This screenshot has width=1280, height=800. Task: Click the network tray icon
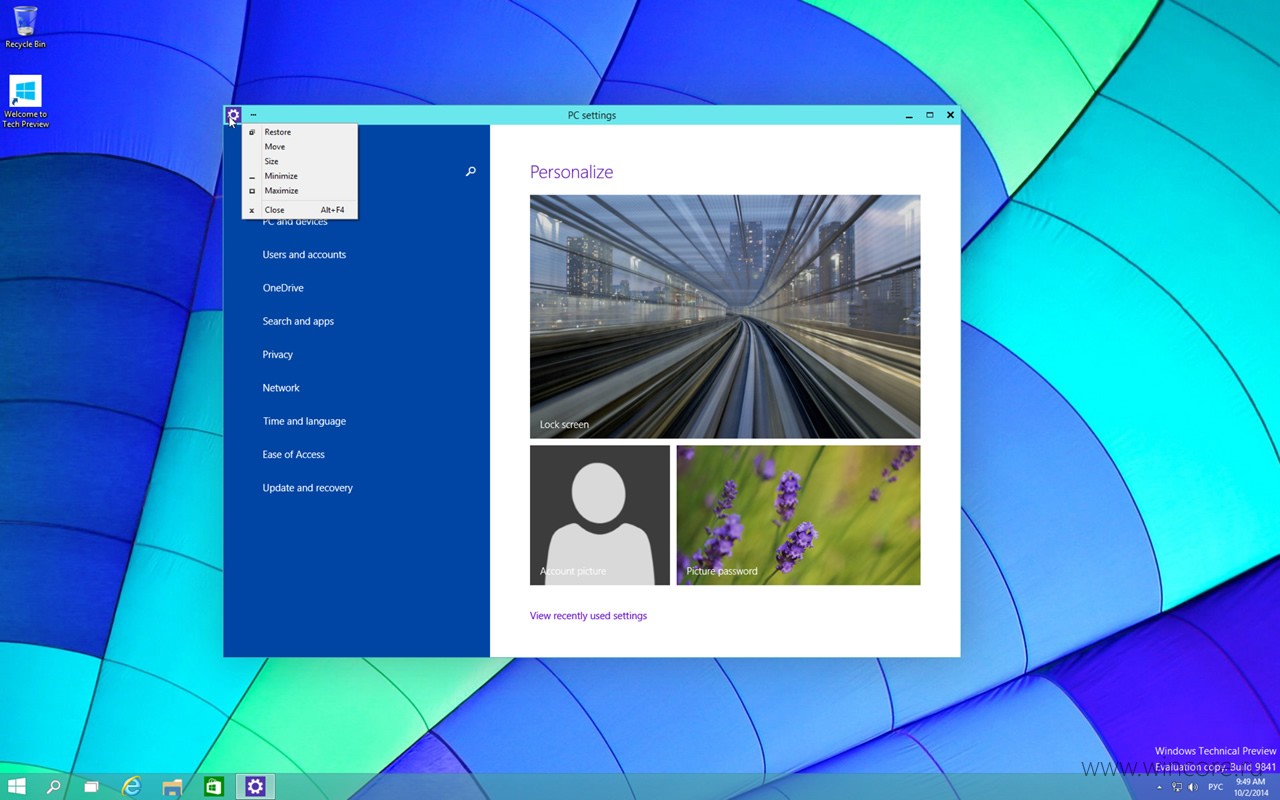[1177, 788]
